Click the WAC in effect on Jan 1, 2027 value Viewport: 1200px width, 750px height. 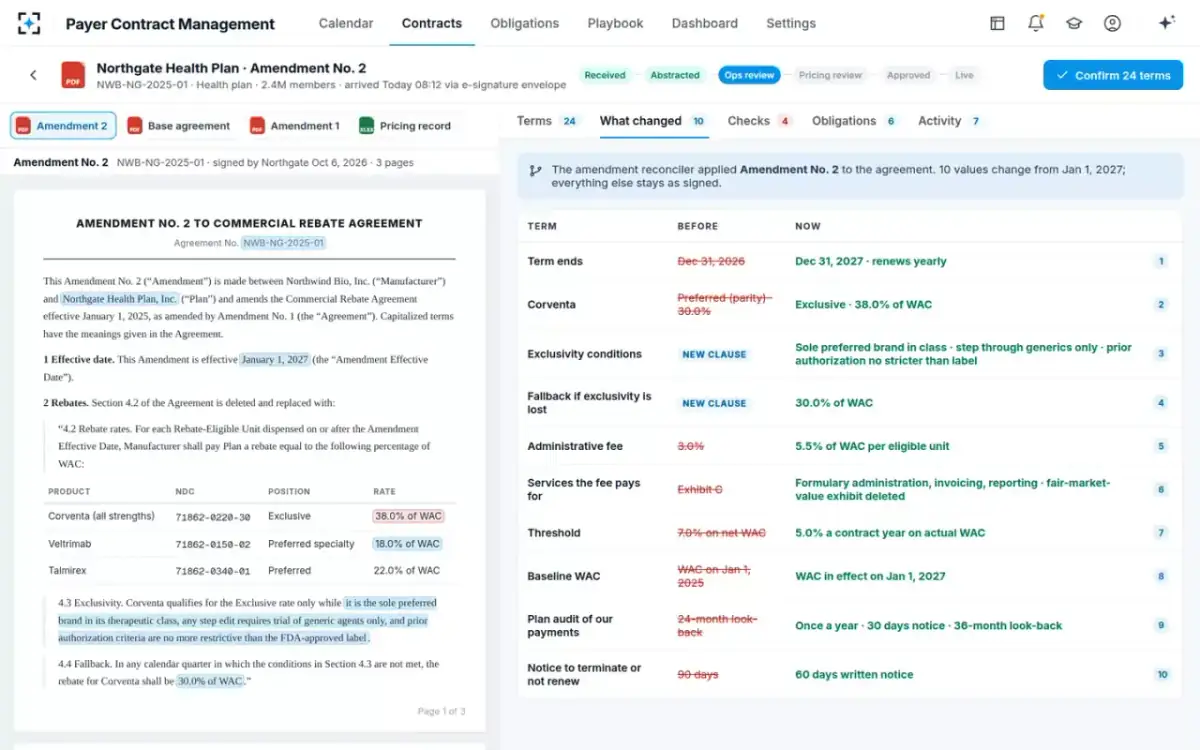(870, 576)
